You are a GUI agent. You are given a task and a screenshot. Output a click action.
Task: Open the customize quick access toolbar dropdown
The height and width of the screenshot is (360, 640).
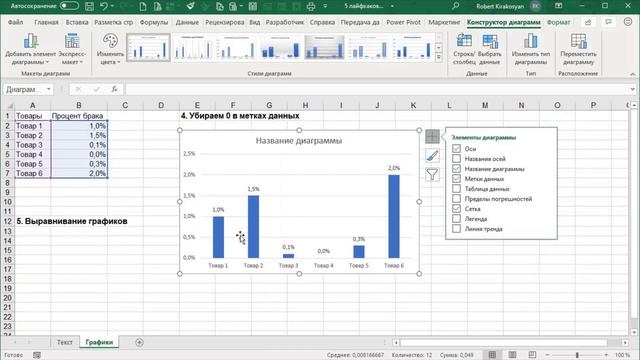tap(325, 6)
